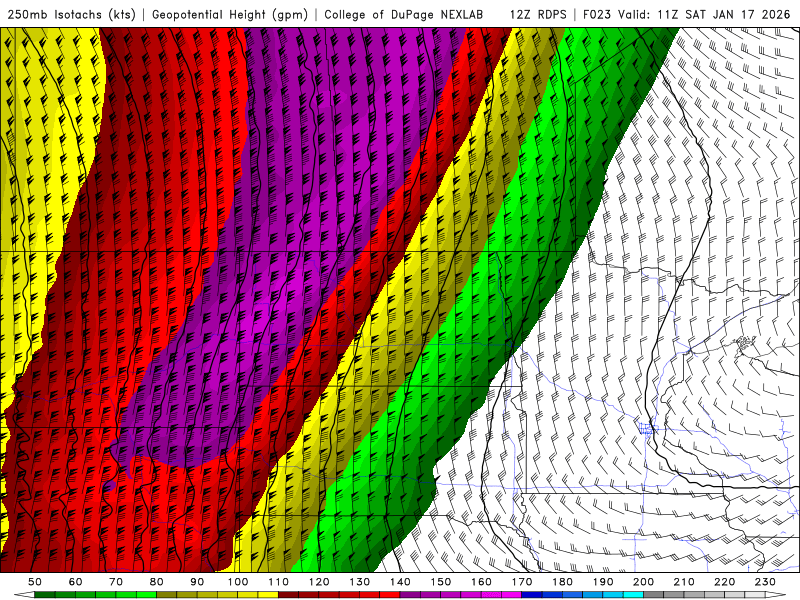This screenshot has width=800, height=600.
Task: Click the '90' color scale label
Action: 197,582
